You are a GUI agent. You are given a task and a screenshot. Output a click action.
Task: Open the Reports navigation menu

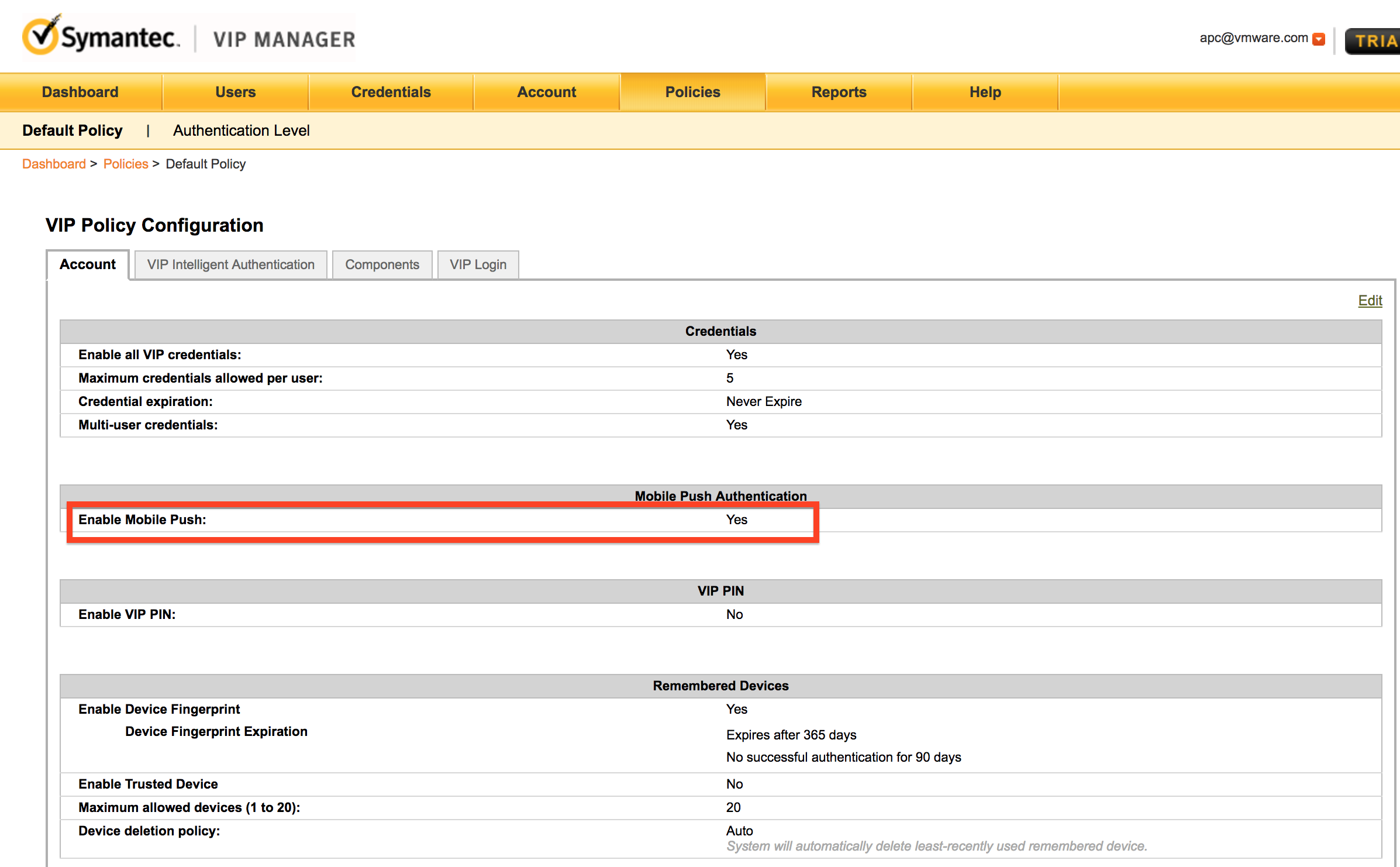(839, 92)
